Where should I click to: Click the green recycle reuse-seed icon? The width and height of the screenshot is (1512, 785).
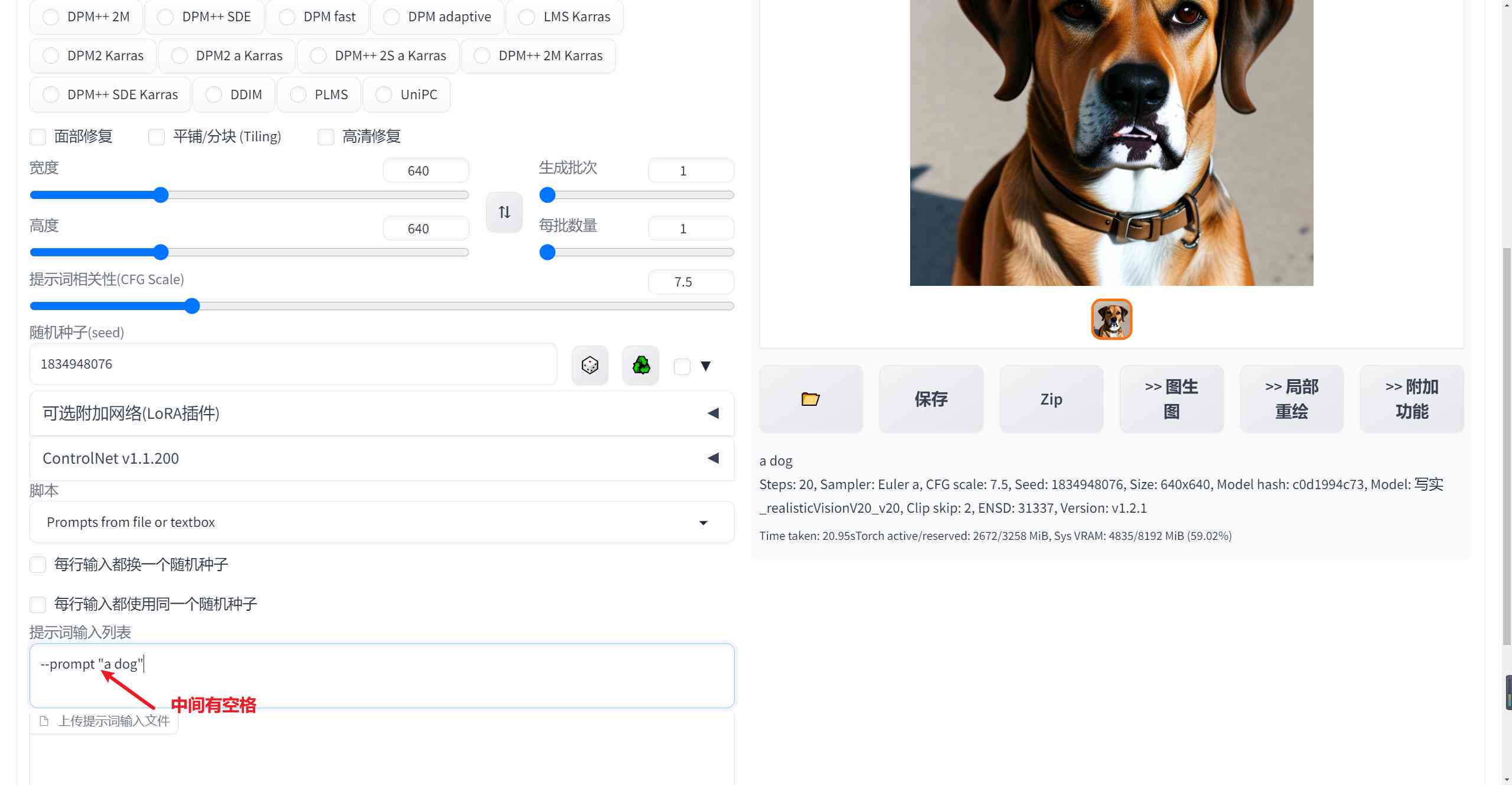641,365
